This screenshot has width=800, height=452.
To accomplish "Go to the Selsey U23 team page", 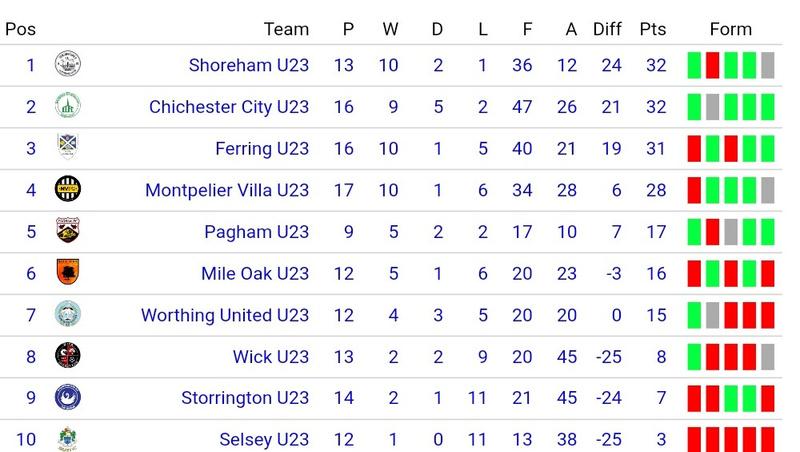I will coord(264,439).
